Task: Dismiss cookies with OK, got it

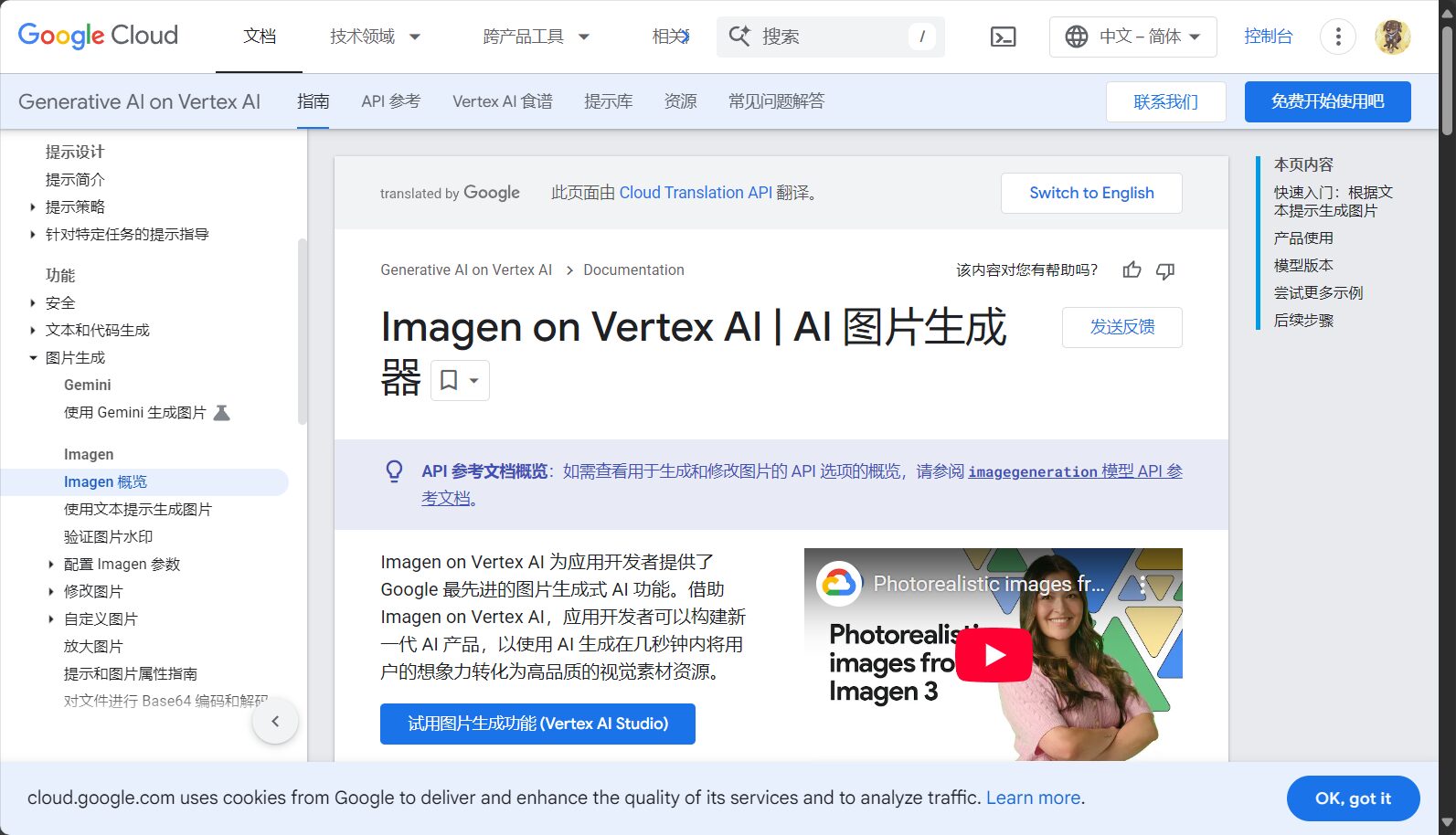Action: point(1354,798)
